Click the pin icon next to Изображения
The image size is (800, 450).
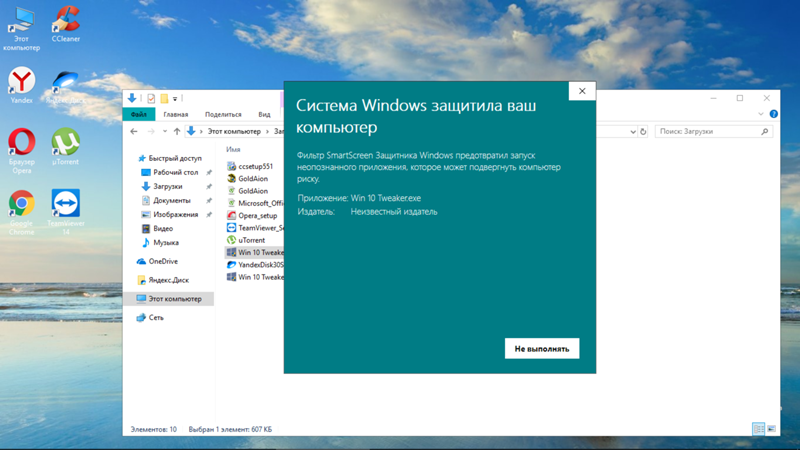[x=209, y=215]
